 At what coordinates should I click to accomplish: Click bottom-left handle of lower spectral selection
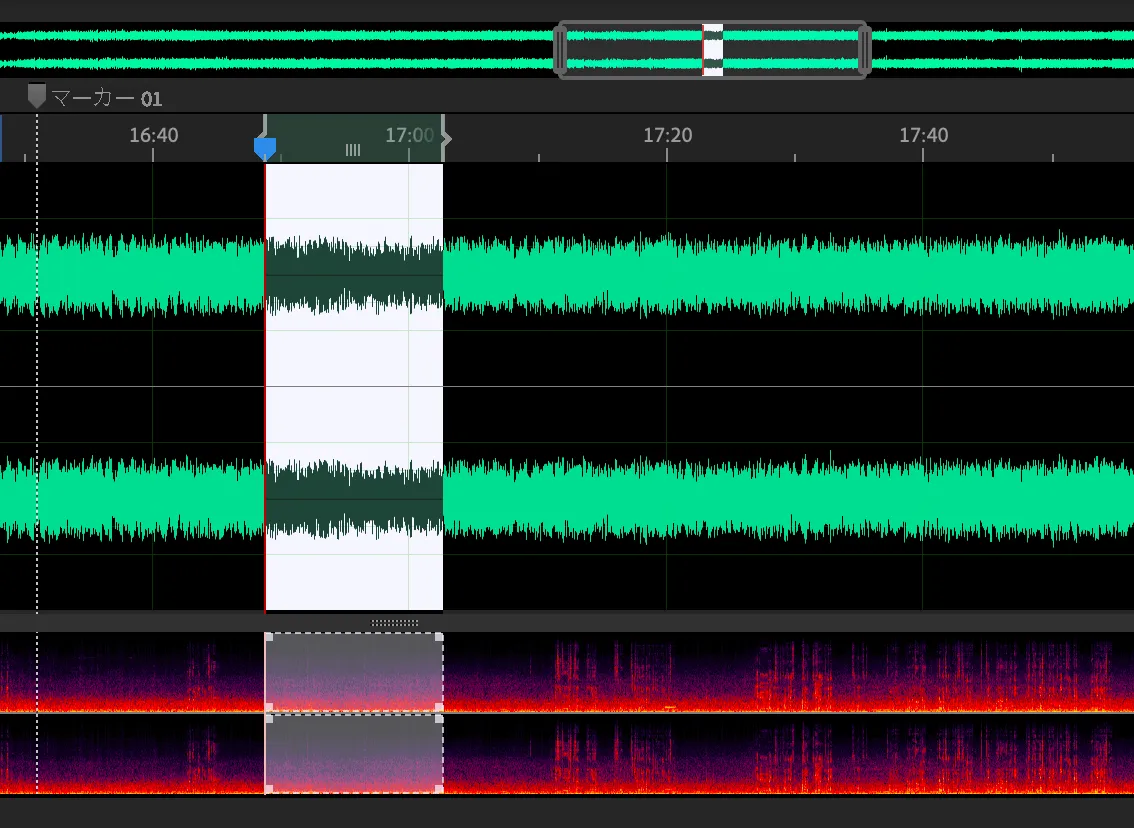268,789
